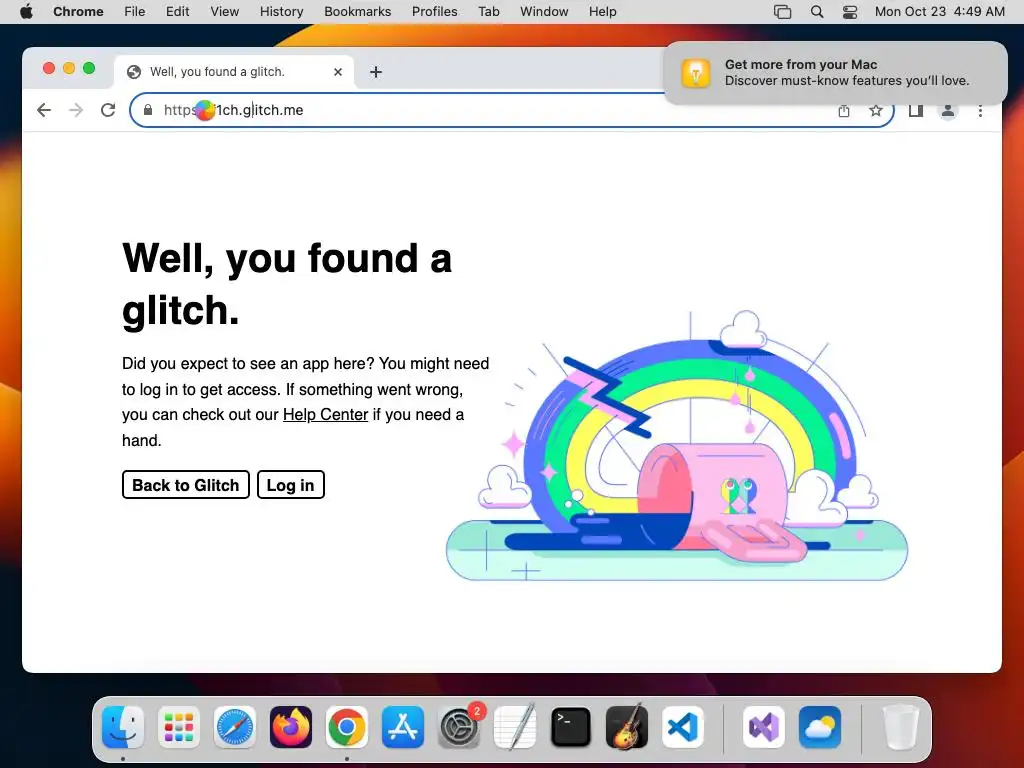Reload the current page

pos(108,110)
